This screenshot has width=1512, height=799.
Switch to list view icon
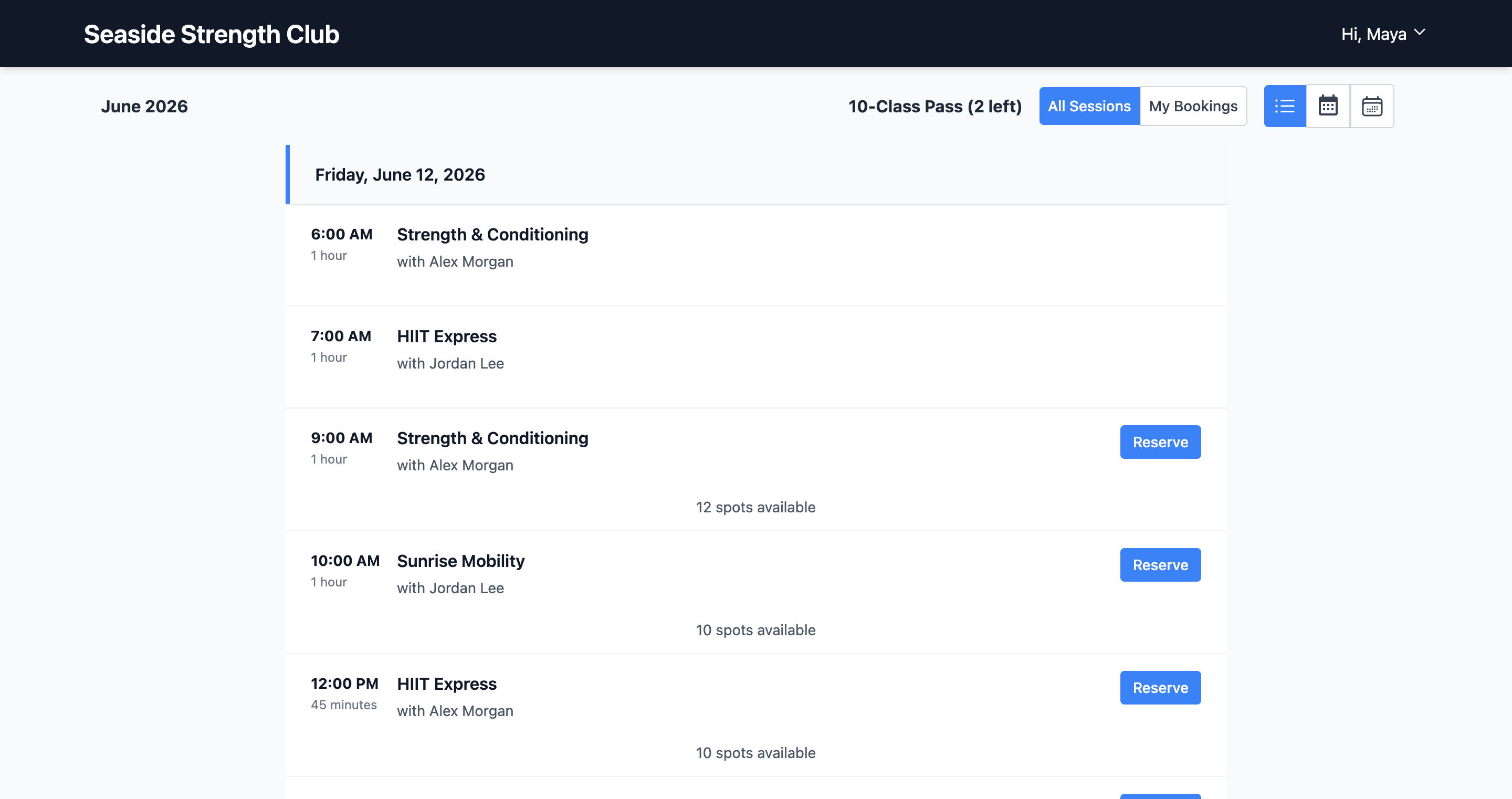(1285, 106)
